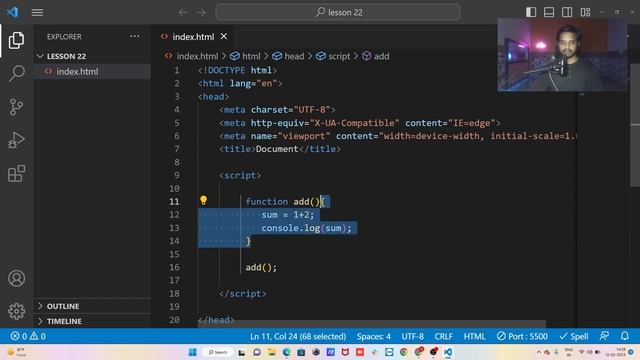Click the <title>Document</title> line

point(280,149)
